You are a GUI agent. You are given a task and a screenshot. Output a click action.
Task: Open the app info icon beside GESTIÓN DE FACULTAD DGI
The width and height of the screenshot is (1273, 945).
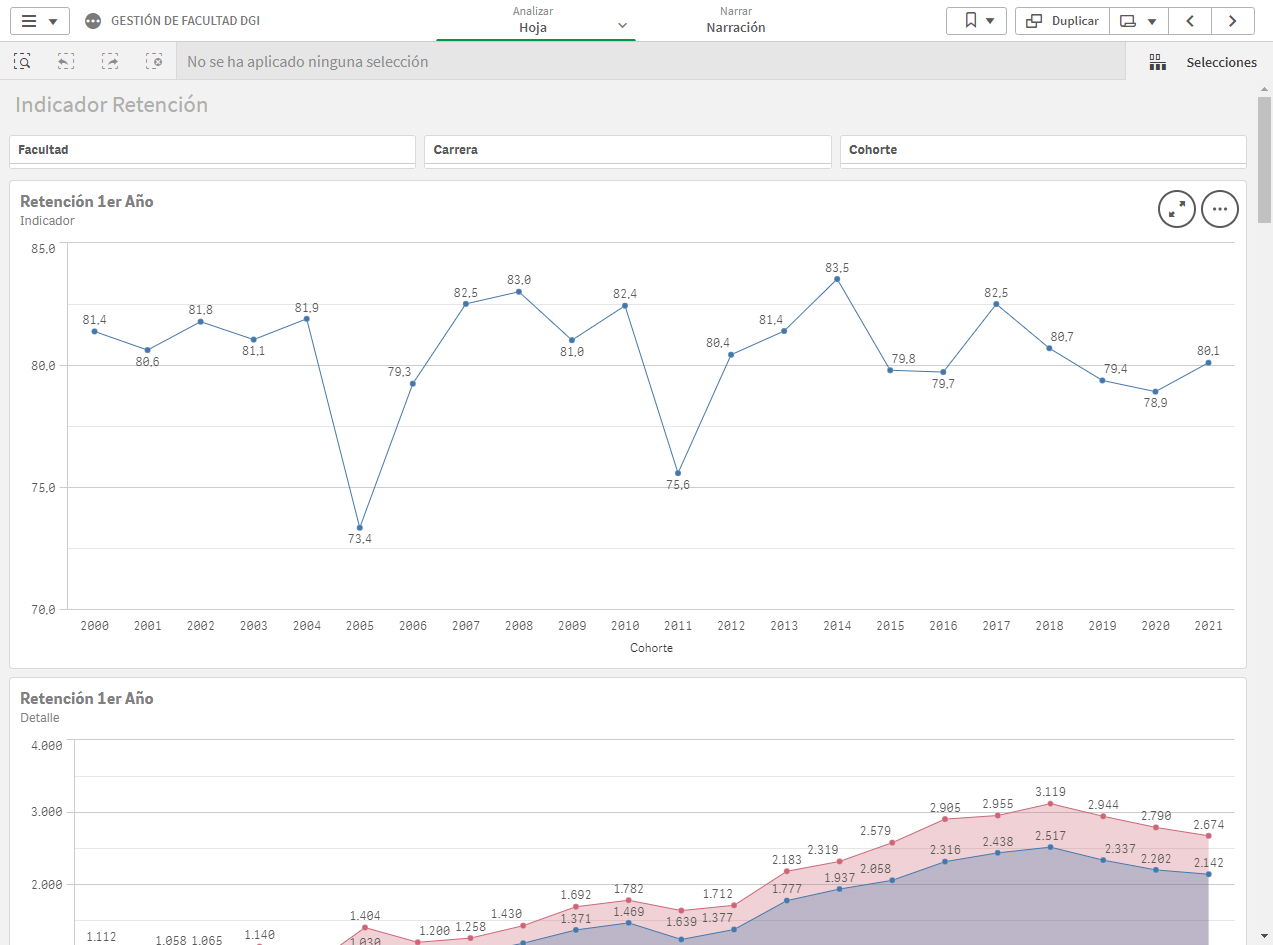coord(93,21)
